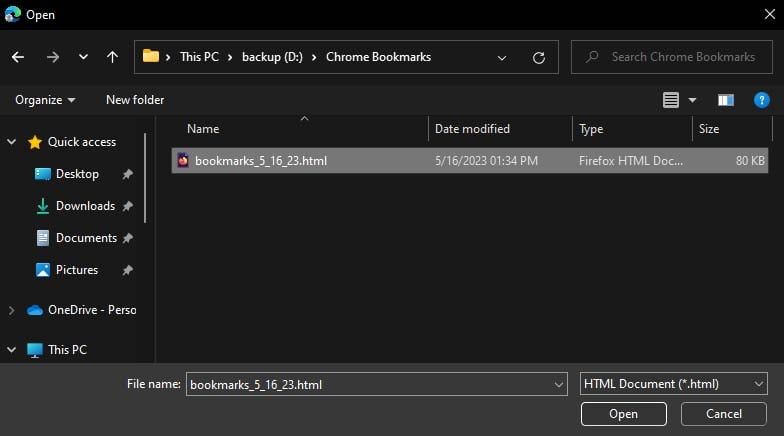The width and height of the screenshot is (784, 436).
Task: Expand chevron after 'backup (D:)' in path
Action: 314,58
